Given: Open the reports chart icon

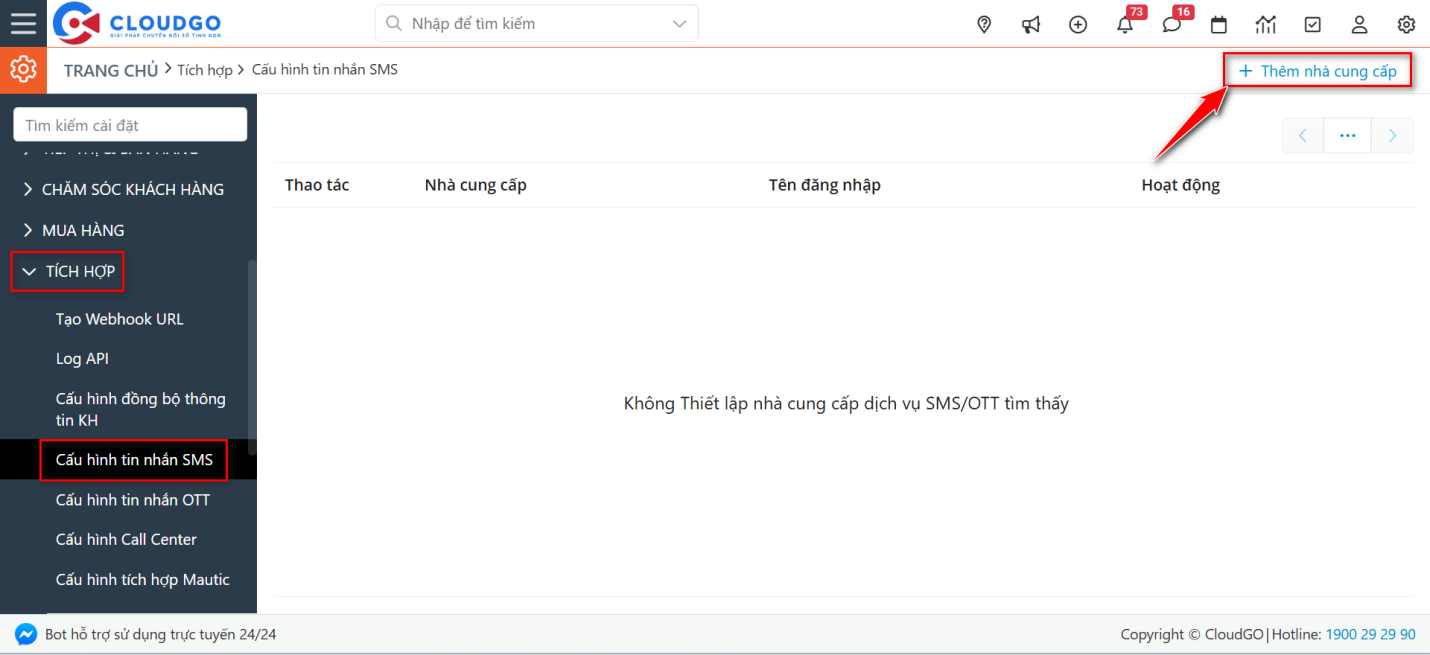Looking at the screenshot, I should pos(1266,24).
